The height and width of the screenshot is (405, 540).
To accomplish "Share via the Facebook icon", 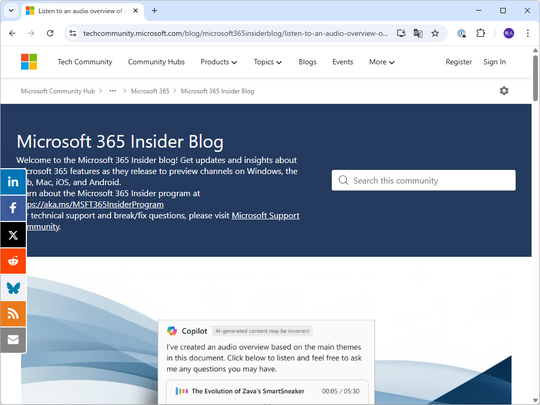I will [13, 208].
